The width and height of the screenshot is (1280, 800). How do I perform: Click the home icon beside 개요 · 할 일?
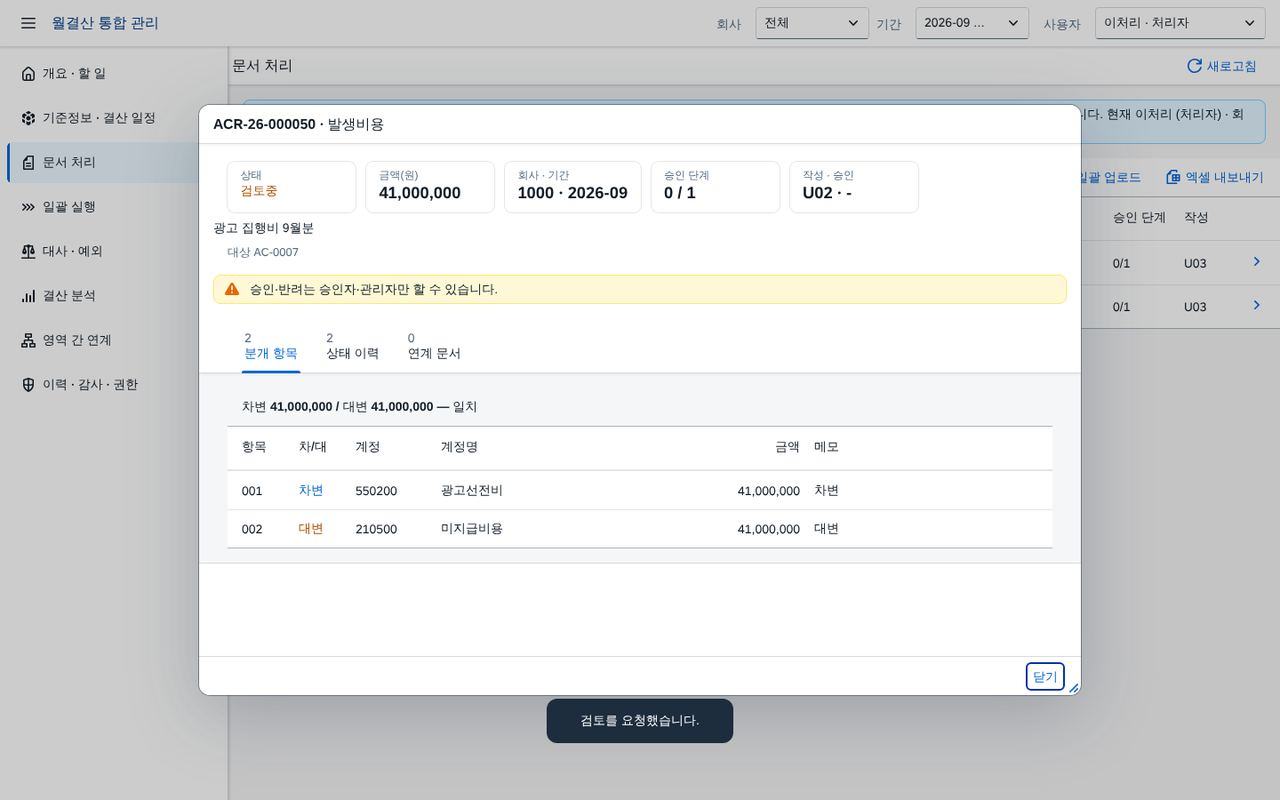28,73
